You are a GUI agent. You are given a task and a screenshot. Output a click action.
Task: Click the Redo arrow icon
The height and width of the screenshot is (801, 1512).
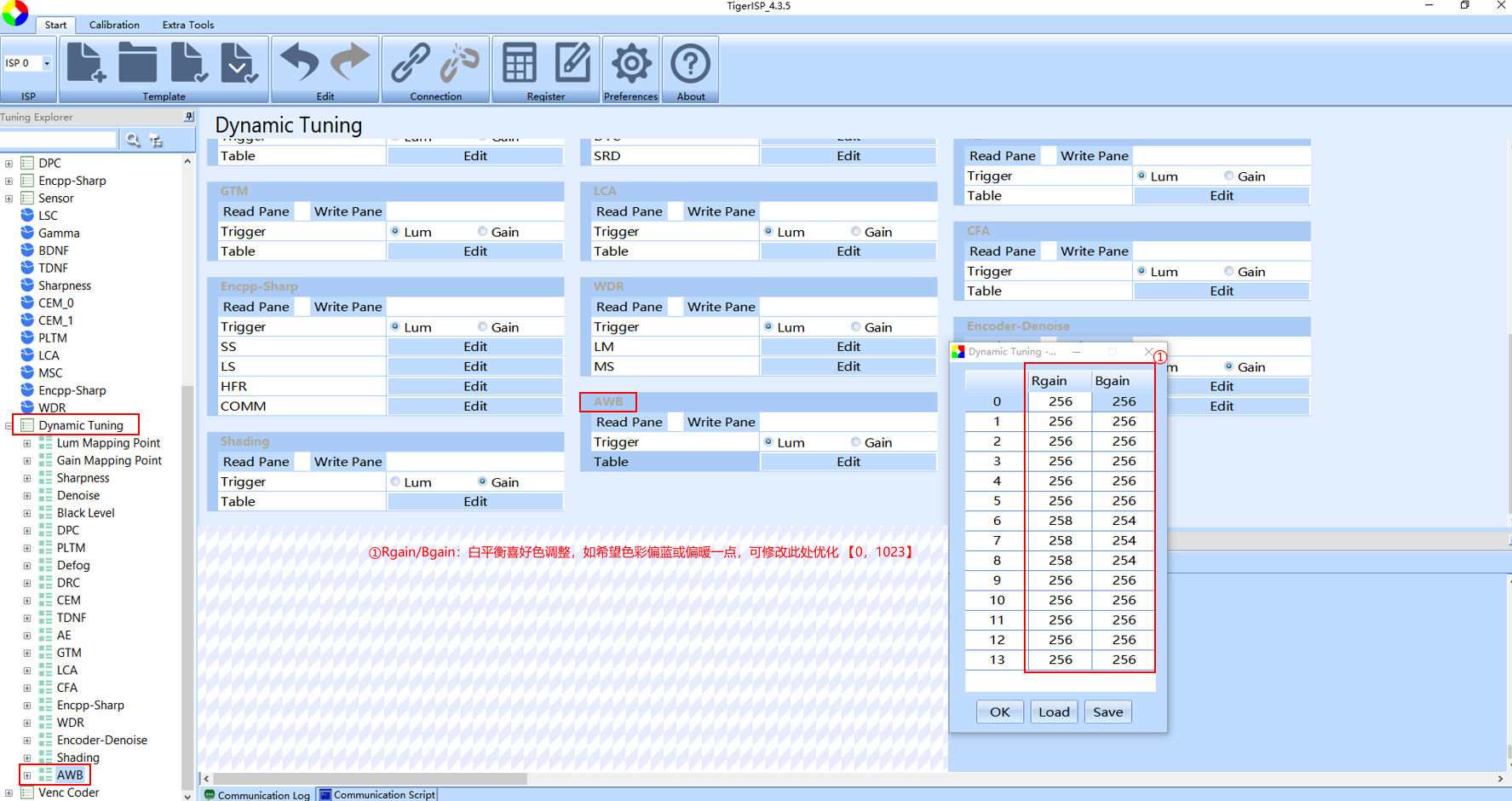tap(350, 63)
